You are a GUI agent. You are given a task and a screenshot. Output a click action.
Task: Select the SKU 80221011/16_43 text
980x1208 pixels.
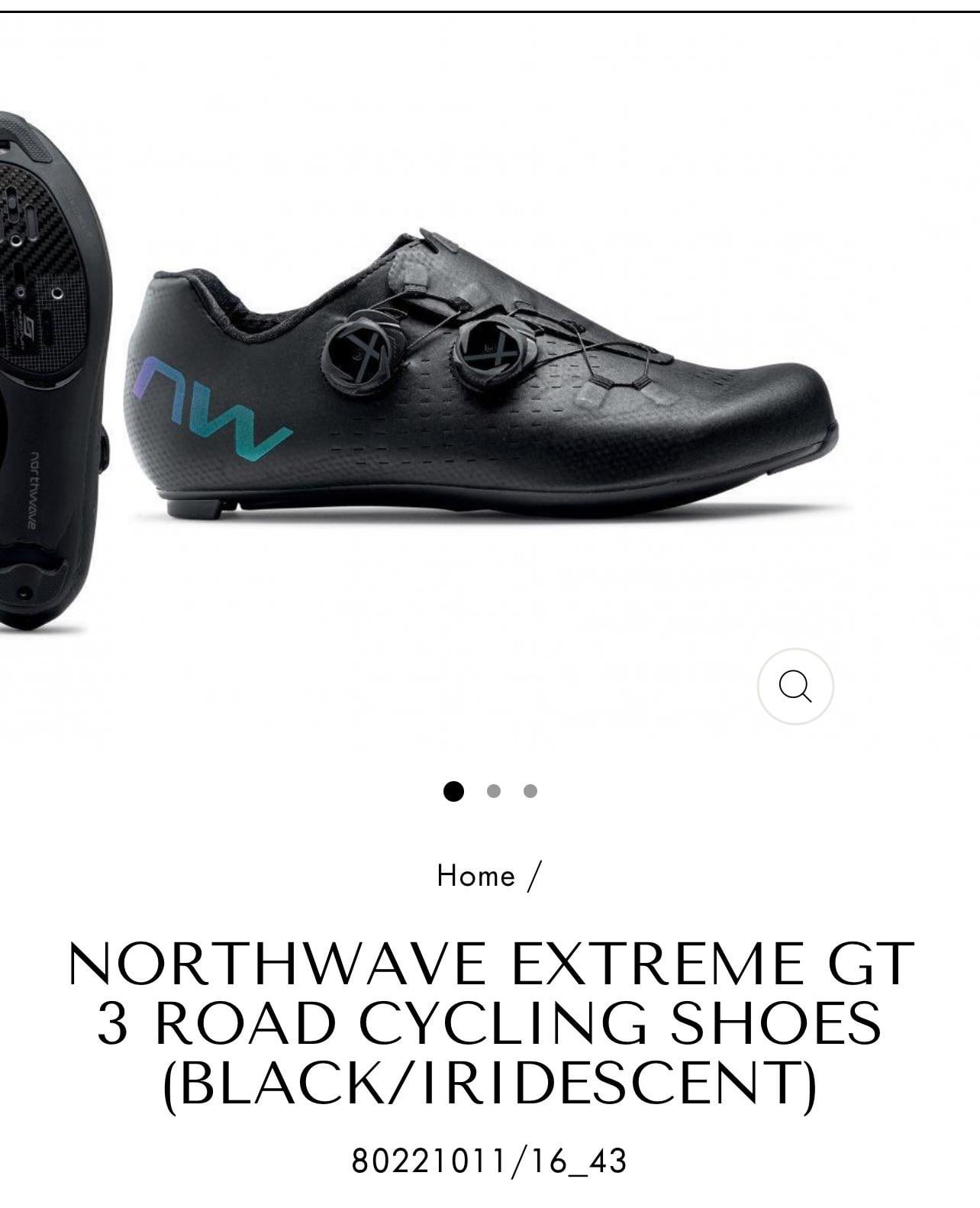pyautogui.click(x=489, y=1161)
